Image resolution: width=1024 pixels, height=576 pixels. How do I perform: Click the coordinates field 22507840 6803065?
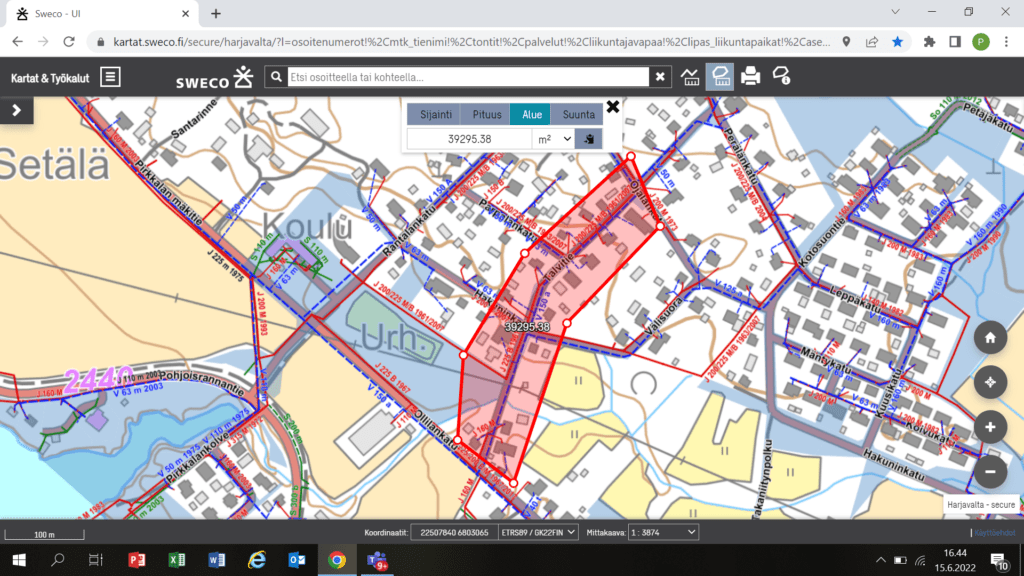click(x=455, y=532)
